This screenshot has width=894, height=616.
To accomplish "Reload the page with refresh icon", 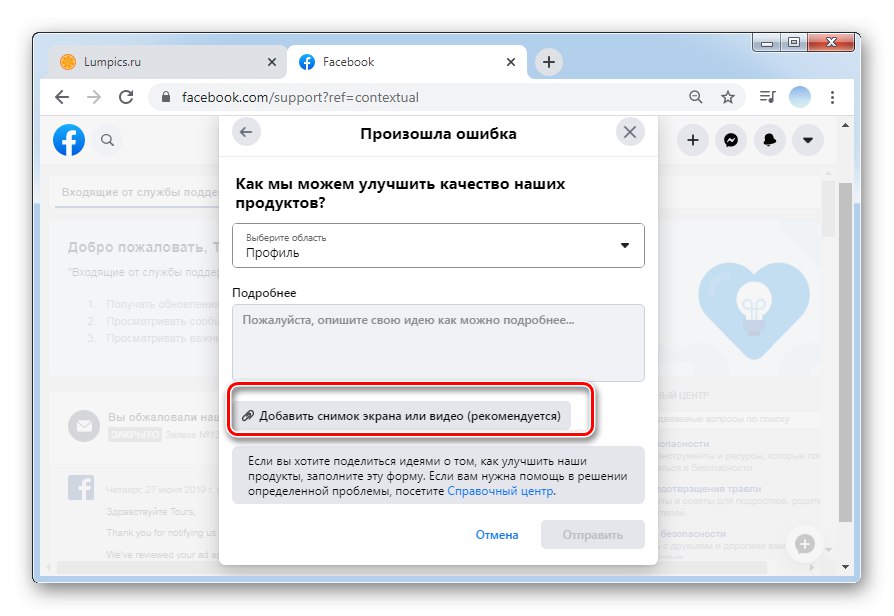I will (x=126, y=98).
